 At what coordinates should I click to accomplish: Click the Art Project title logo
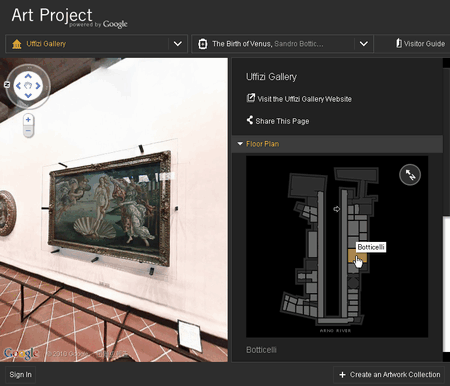tap(52, 15)
